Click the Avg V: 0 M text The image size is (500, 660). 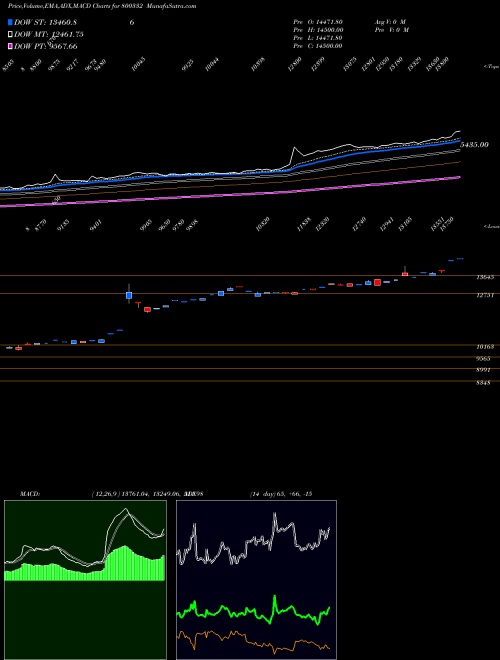390,22
